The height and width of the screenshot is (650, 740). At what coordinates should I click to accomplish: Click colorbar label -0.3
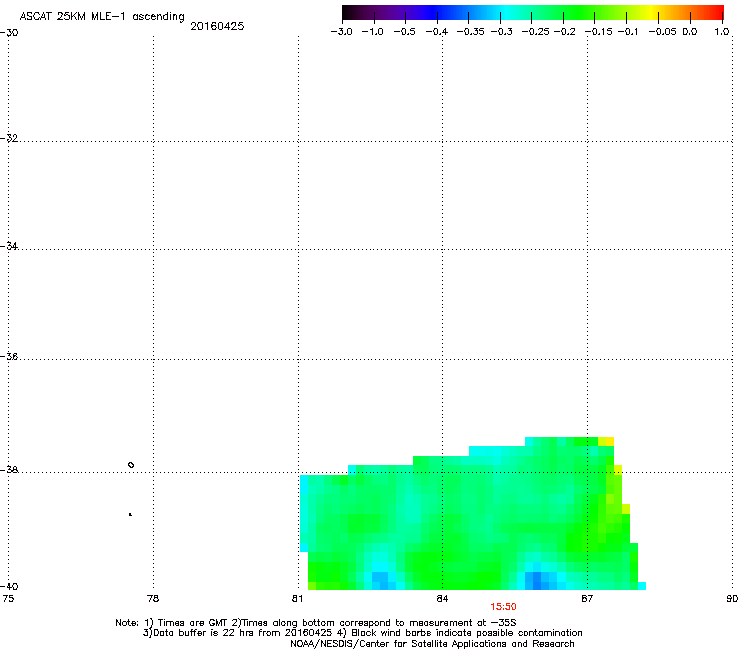click(x=502, y=32)
